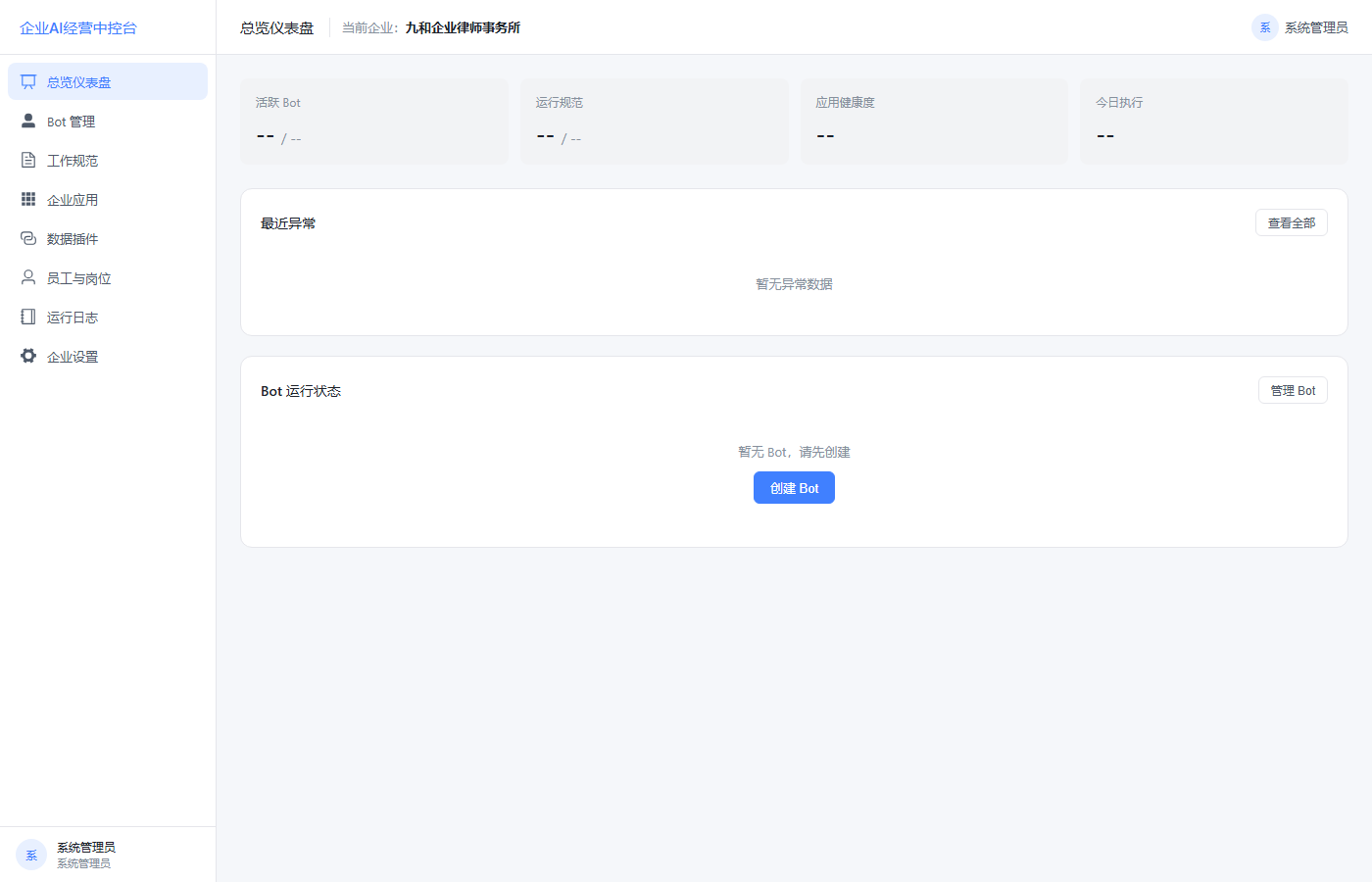Open 数据插件 in the sidebar
Image resolution: width=1372 pixels, height=882 pixels.
click(108, 238)
